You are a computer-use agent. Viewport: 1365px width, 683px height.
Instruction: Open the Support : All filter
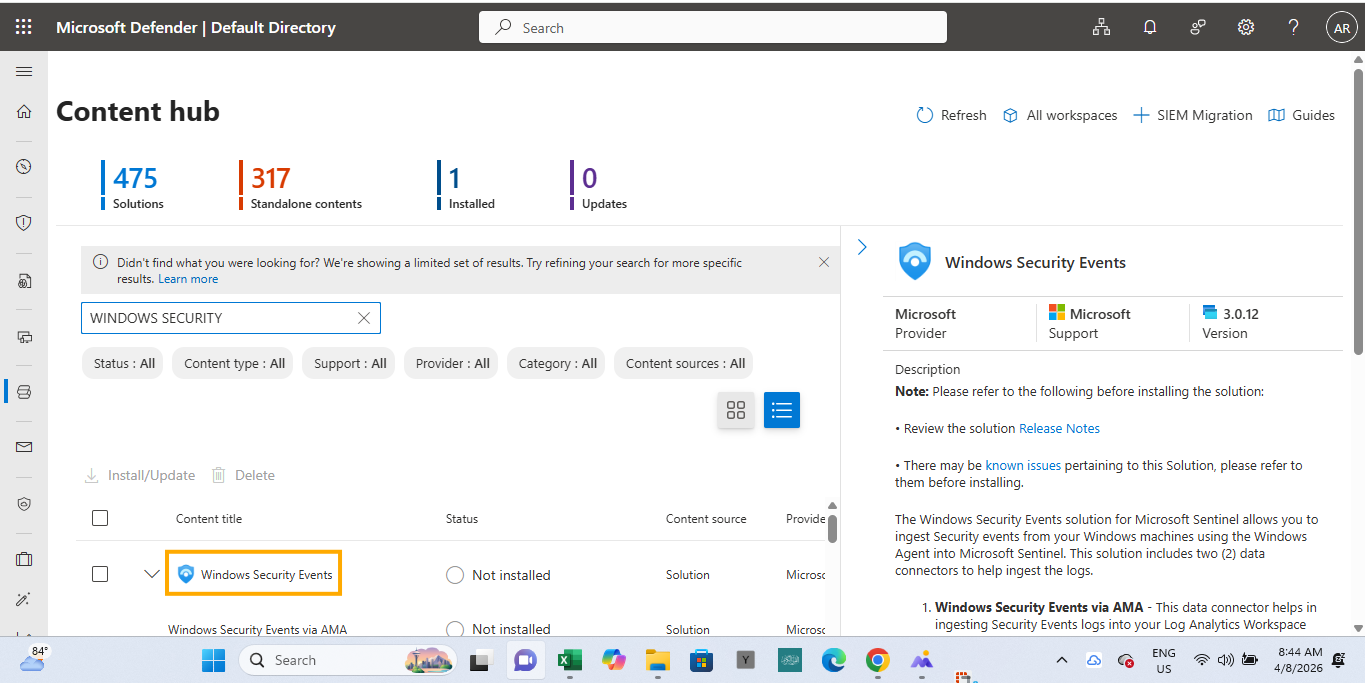coord(350,363)
